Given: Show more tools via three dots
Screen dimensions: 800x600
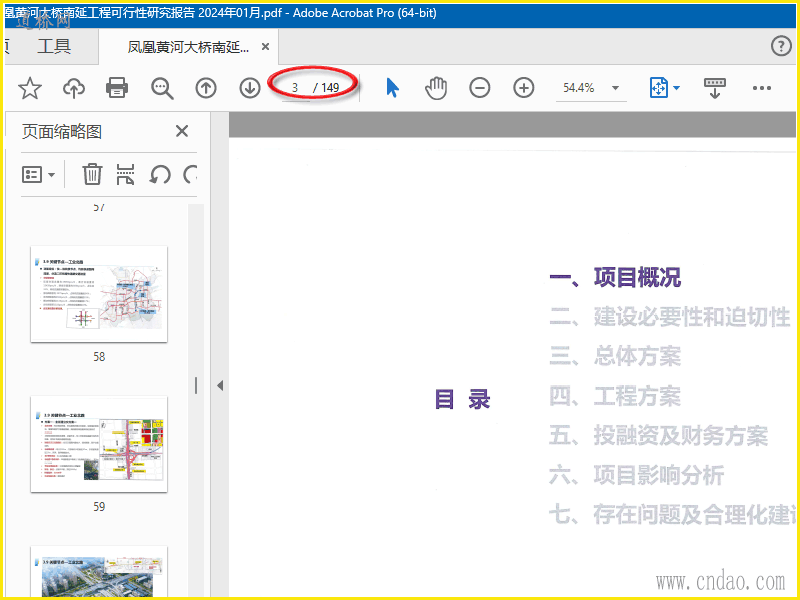Looking at the screenshot, I should [762, 88].
